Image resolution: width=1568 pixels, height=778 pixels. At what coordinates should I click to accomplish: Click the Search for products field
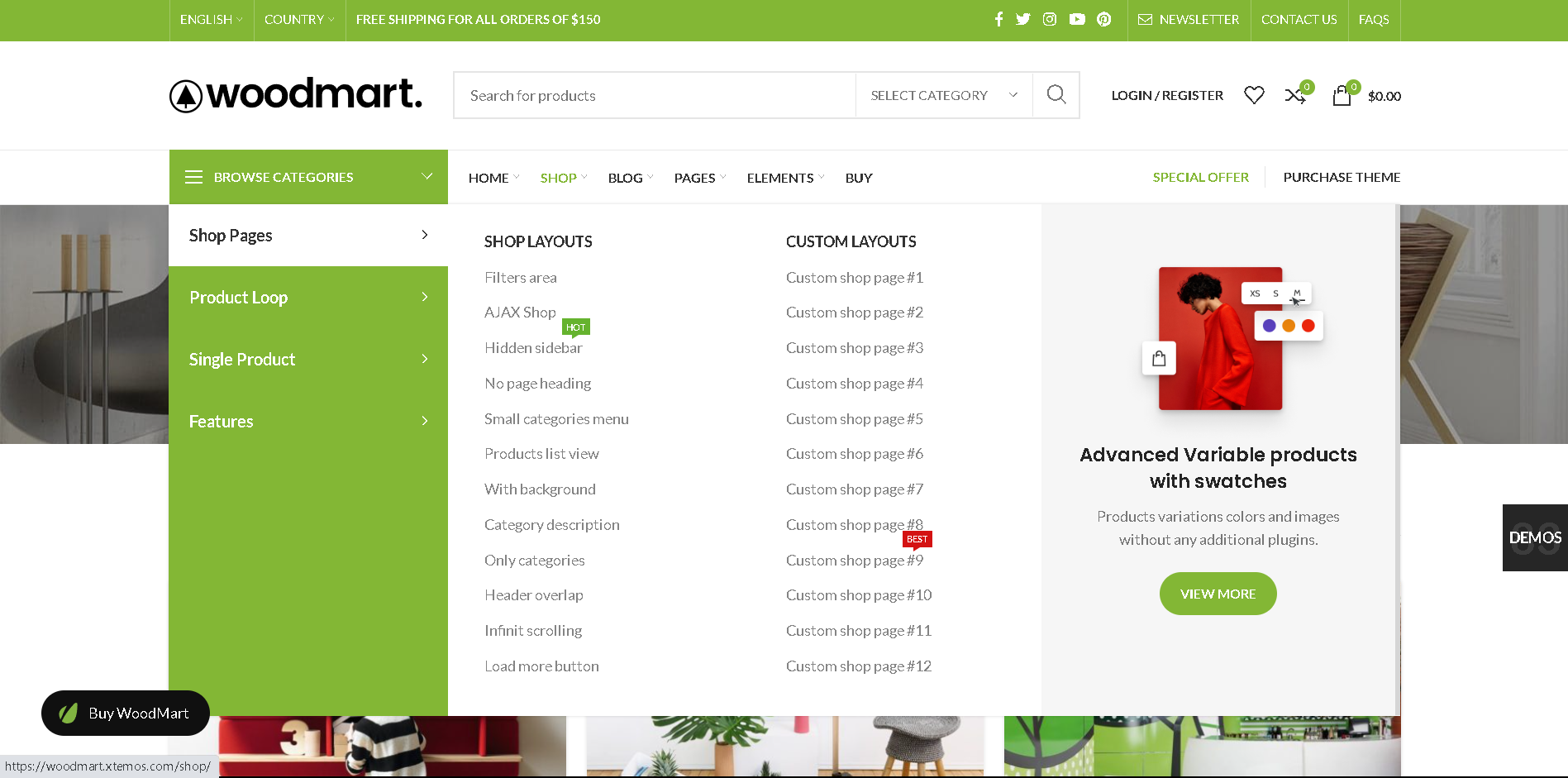click(x=653, y=95)
